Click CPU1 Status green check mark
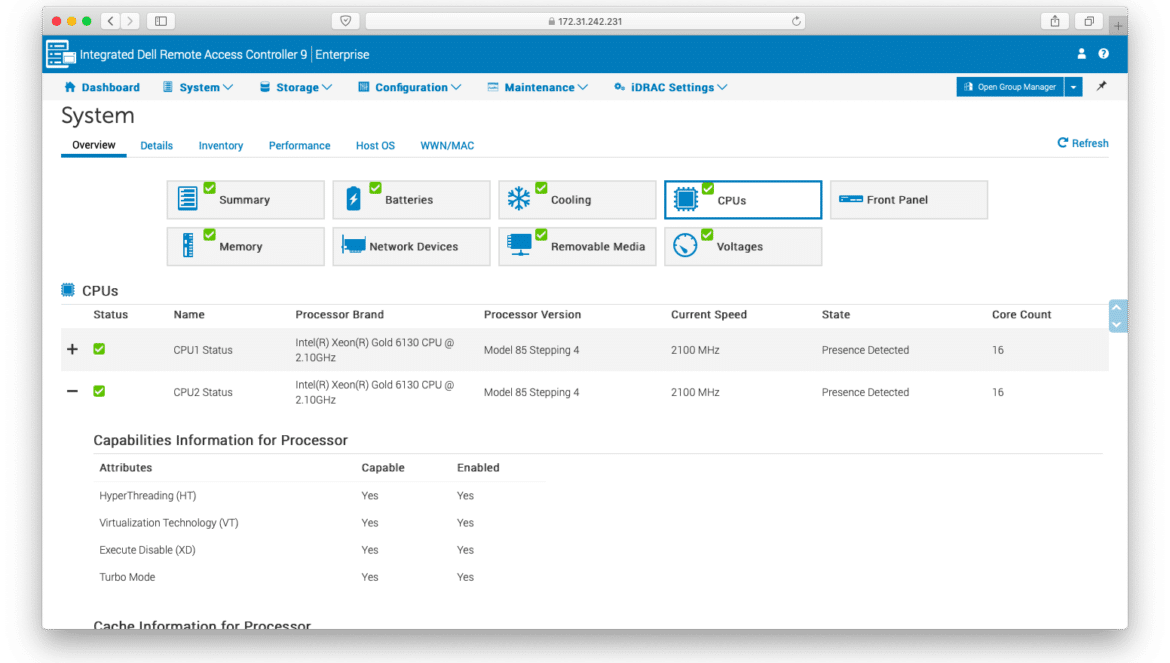Image resolution: width=1170 pixels, height=663 pixels. 99,349
